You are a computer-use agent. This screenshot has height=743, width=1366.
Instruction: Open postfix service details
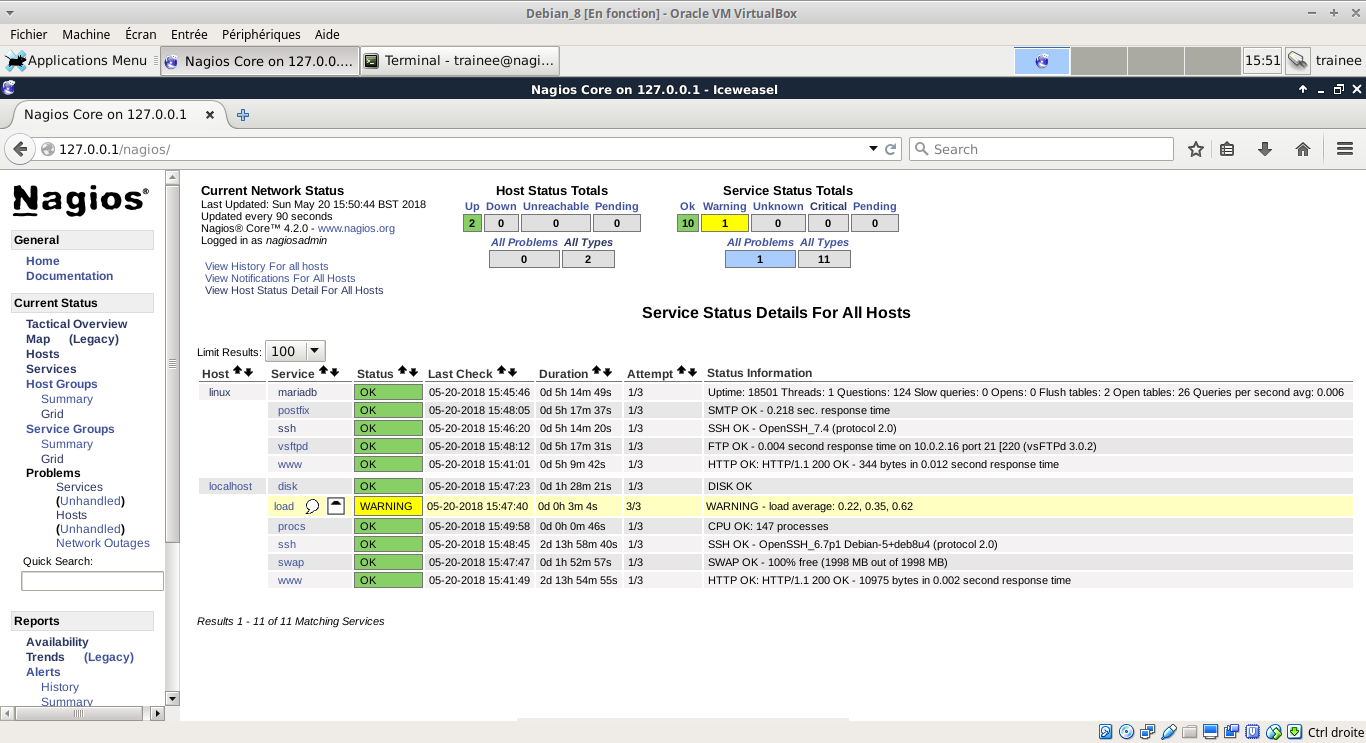pos(294,410)
